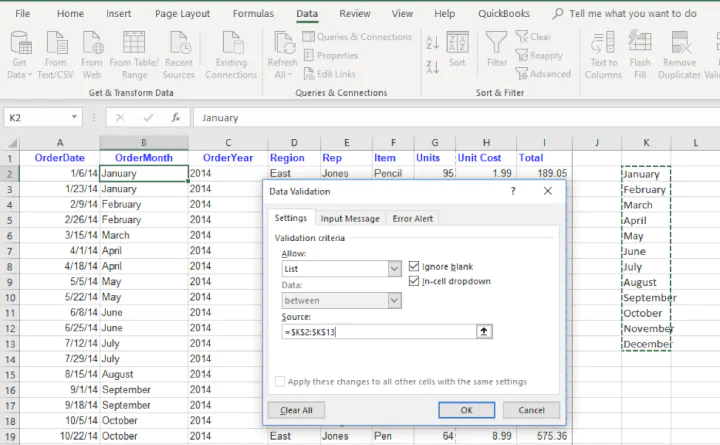The image size is (720, 445).
Task: Select column C header
Action: point(228,143)
